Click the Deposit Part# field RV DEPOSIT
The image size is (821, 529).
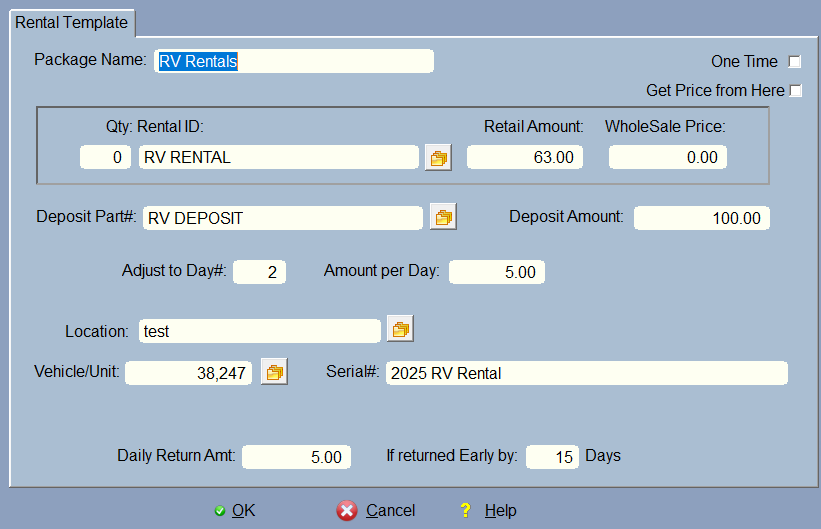(283, 218)
